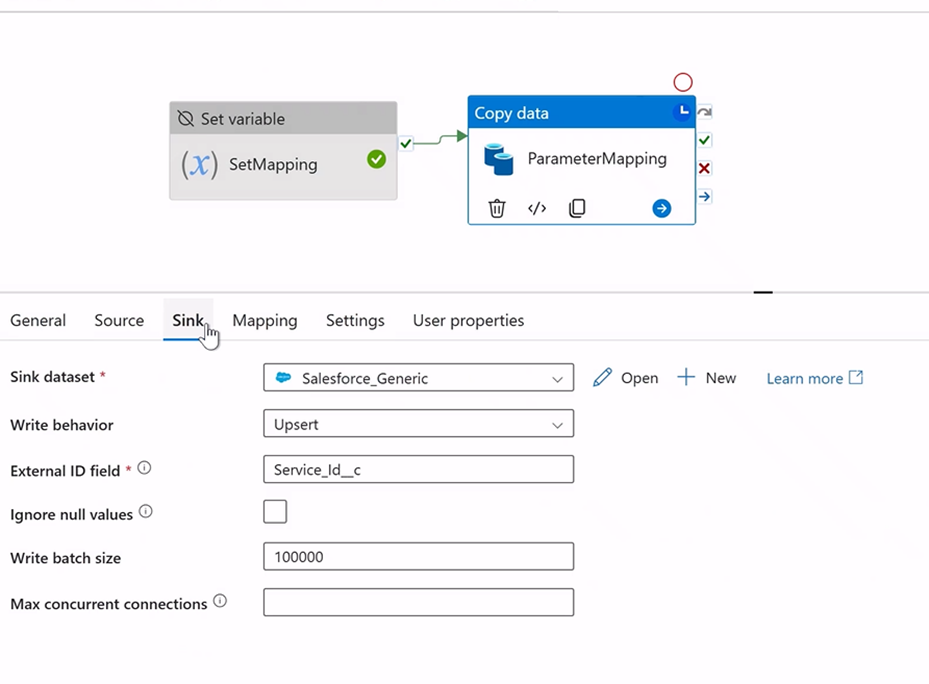Click the Max concurrent connections input
The width and height of the screenshot is (929, 684).
418,602
